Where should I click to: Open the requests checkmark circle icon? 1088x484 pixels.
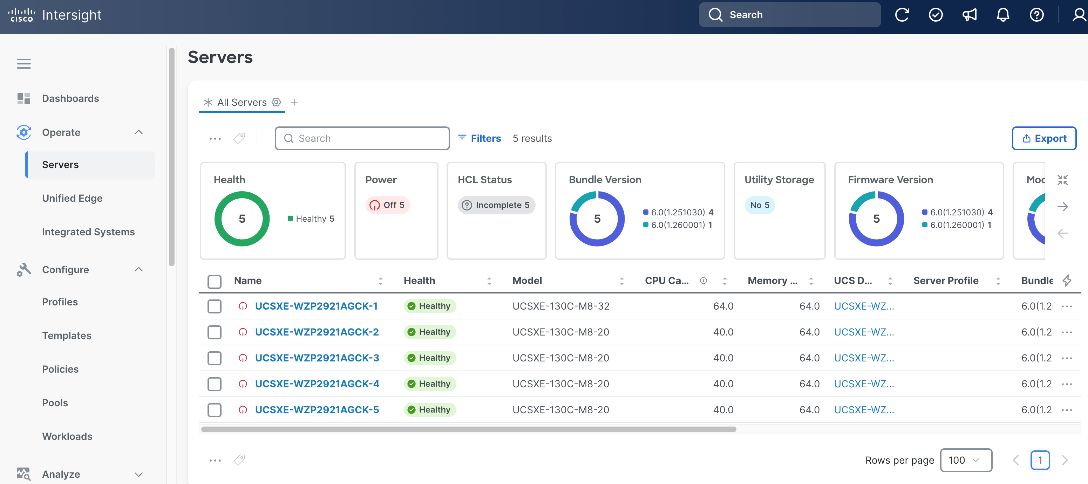[936, 15]
